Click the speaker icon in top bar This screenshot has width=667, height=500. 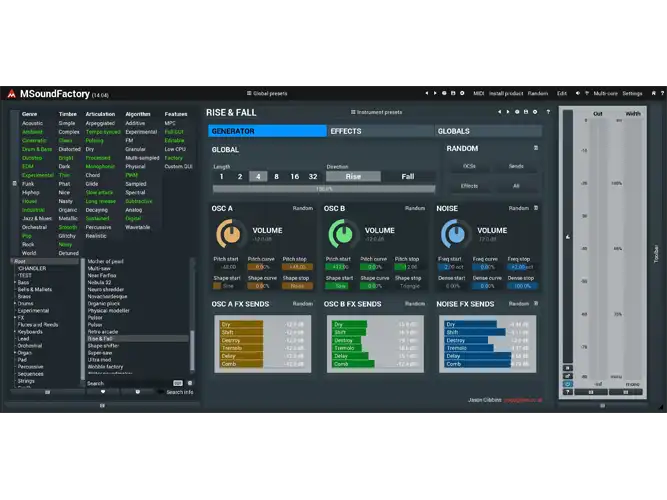(x=578, y=93)
